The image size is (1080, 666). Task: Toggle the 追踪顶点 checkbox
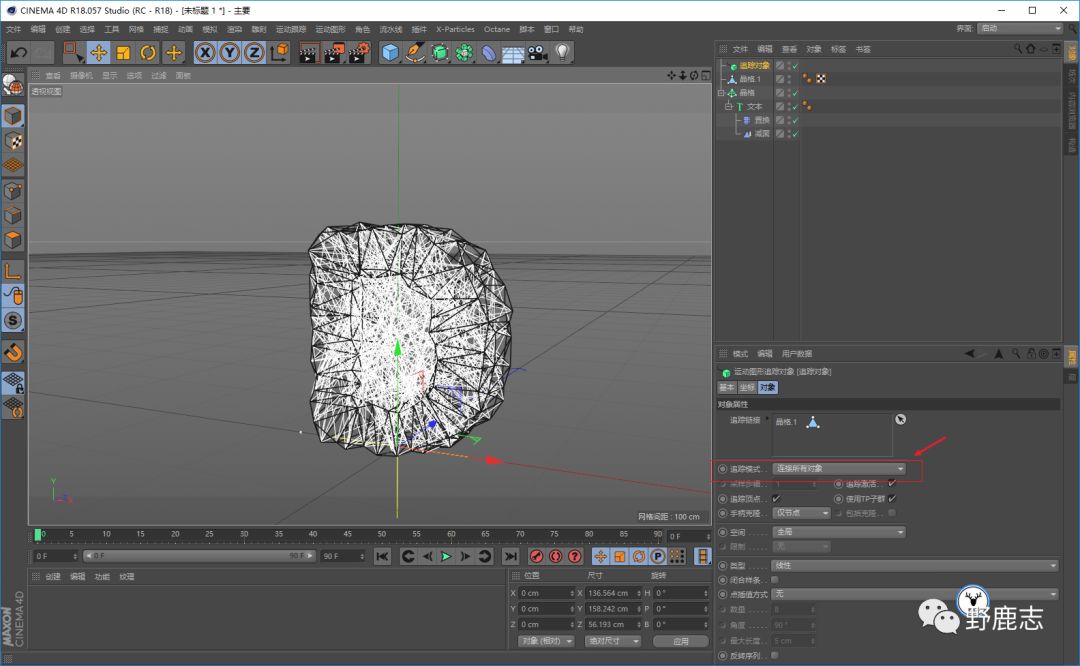(x=776, y=499)
